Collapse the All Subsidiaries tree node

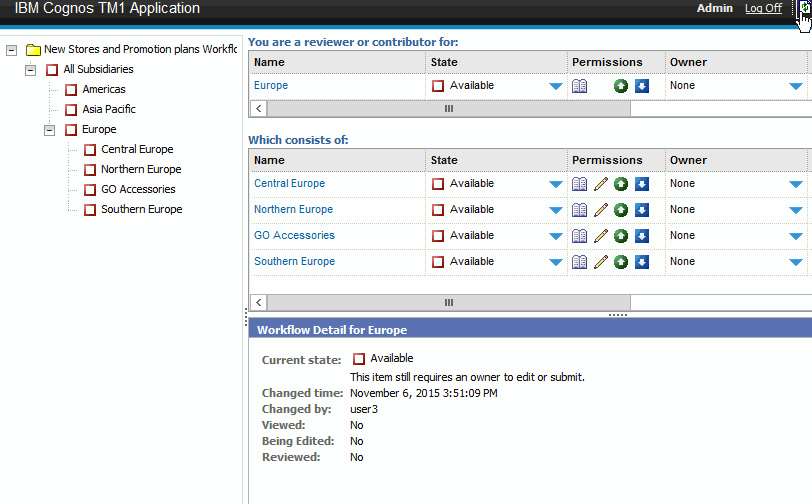click(31, 70)
